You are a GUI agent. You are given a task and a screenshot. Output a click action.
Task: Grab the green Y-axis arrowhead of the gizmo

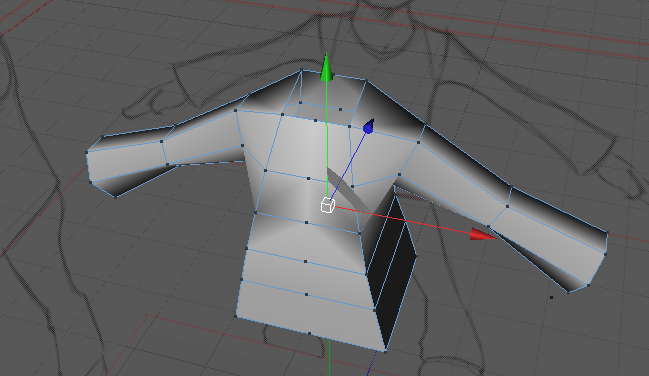[327, 67]
